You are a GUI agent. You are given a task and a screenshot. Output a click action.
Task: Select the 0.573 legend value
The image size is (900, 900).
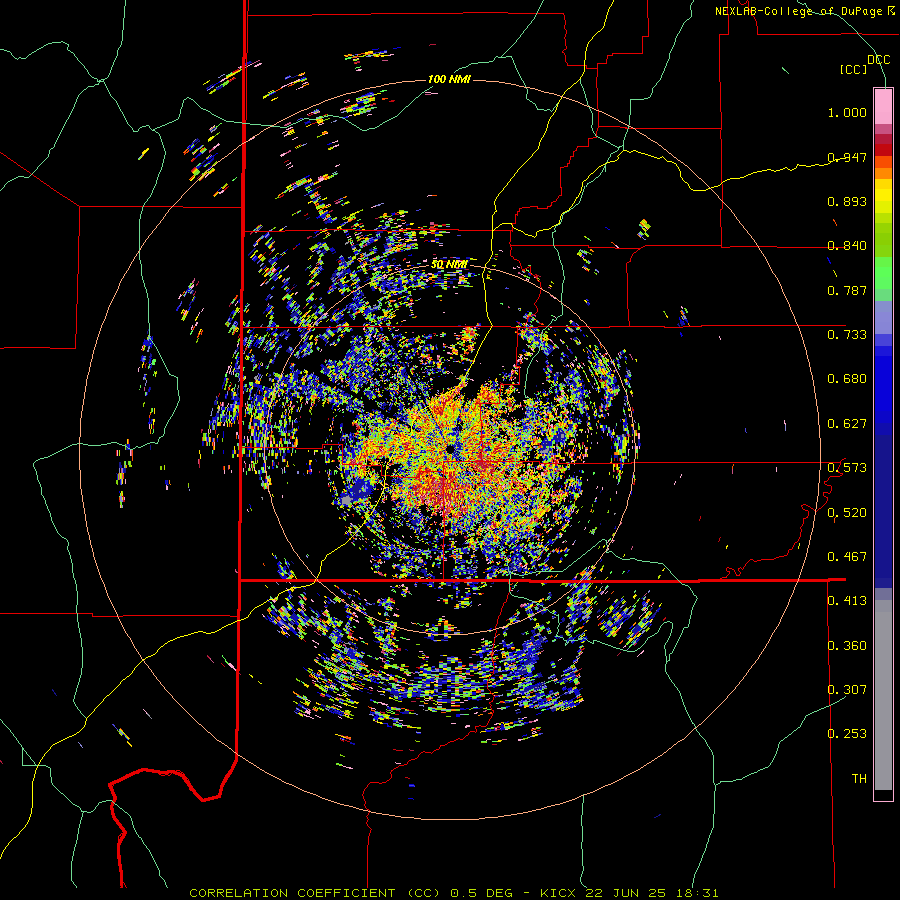tap(847, 468)
